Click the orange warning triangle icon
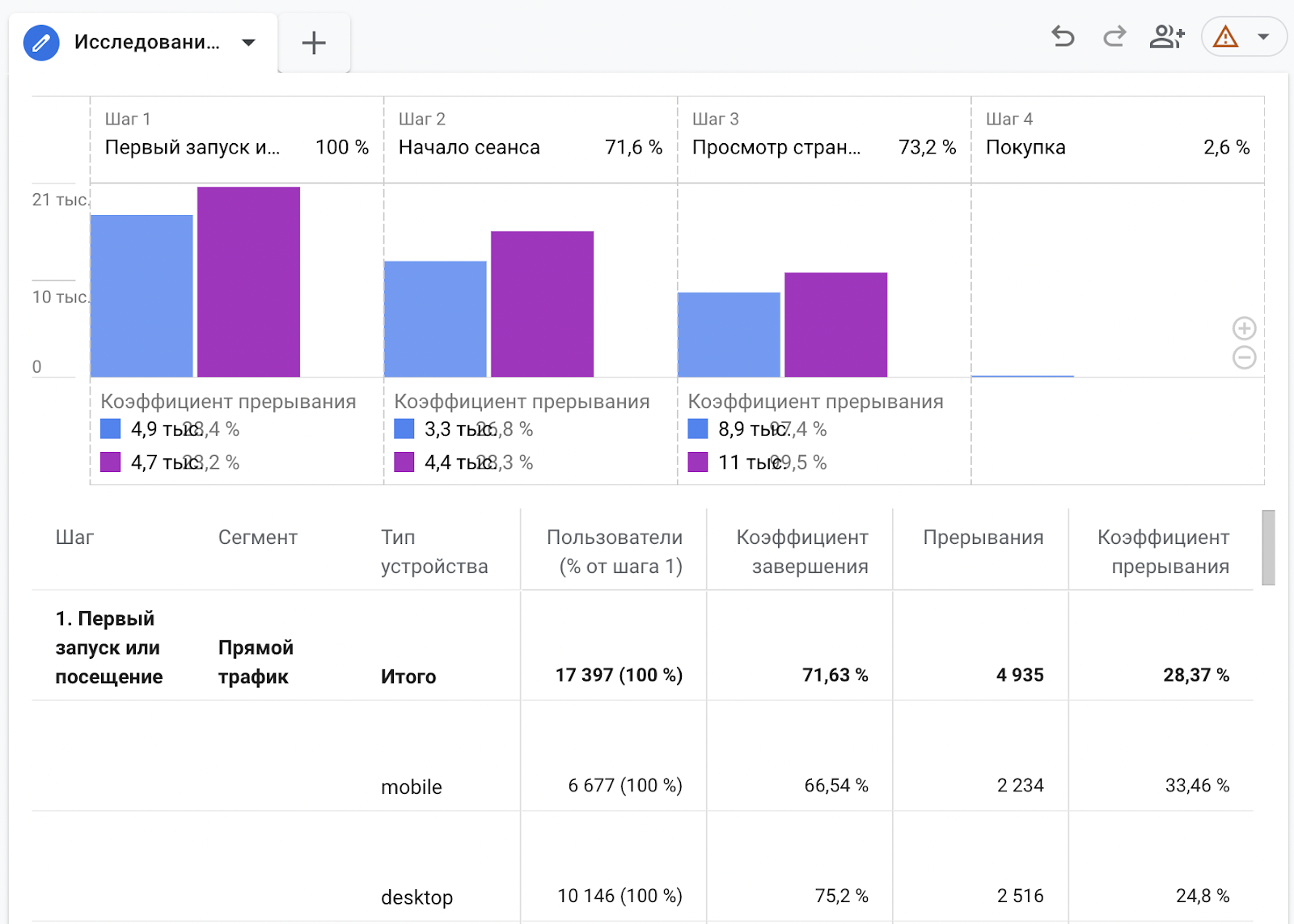1294x924 pixels. [x=1224, y=37]
